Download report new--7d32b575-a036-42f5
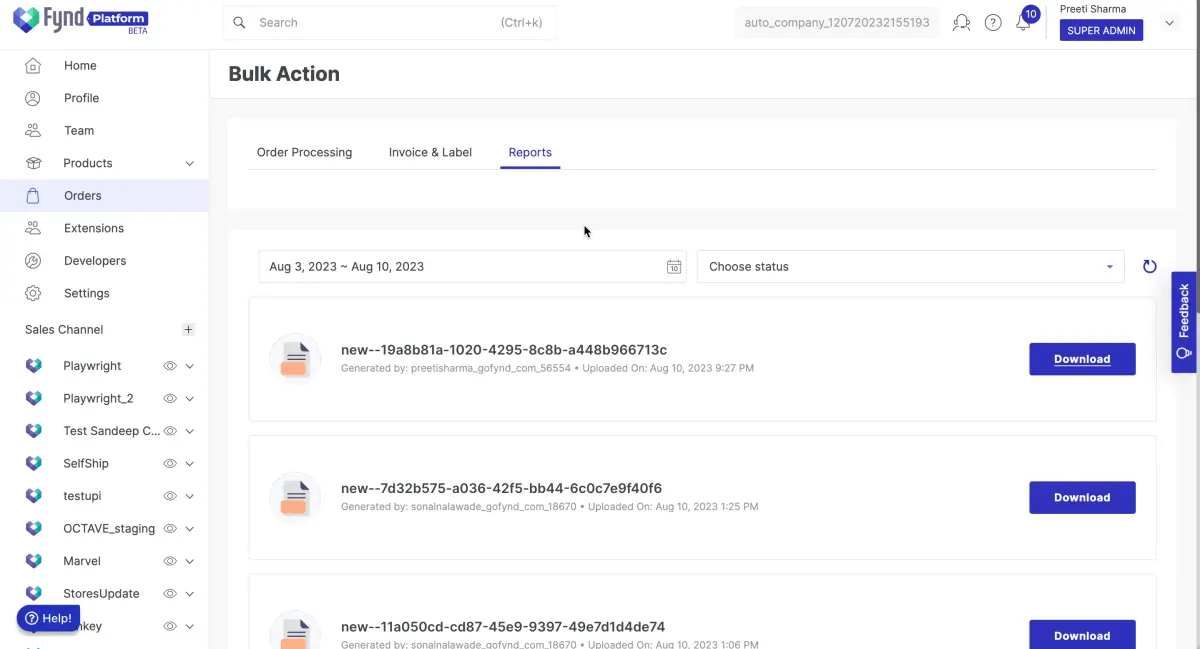The height and width of the screenshot is (649, 1200). tap(1082, 497)
